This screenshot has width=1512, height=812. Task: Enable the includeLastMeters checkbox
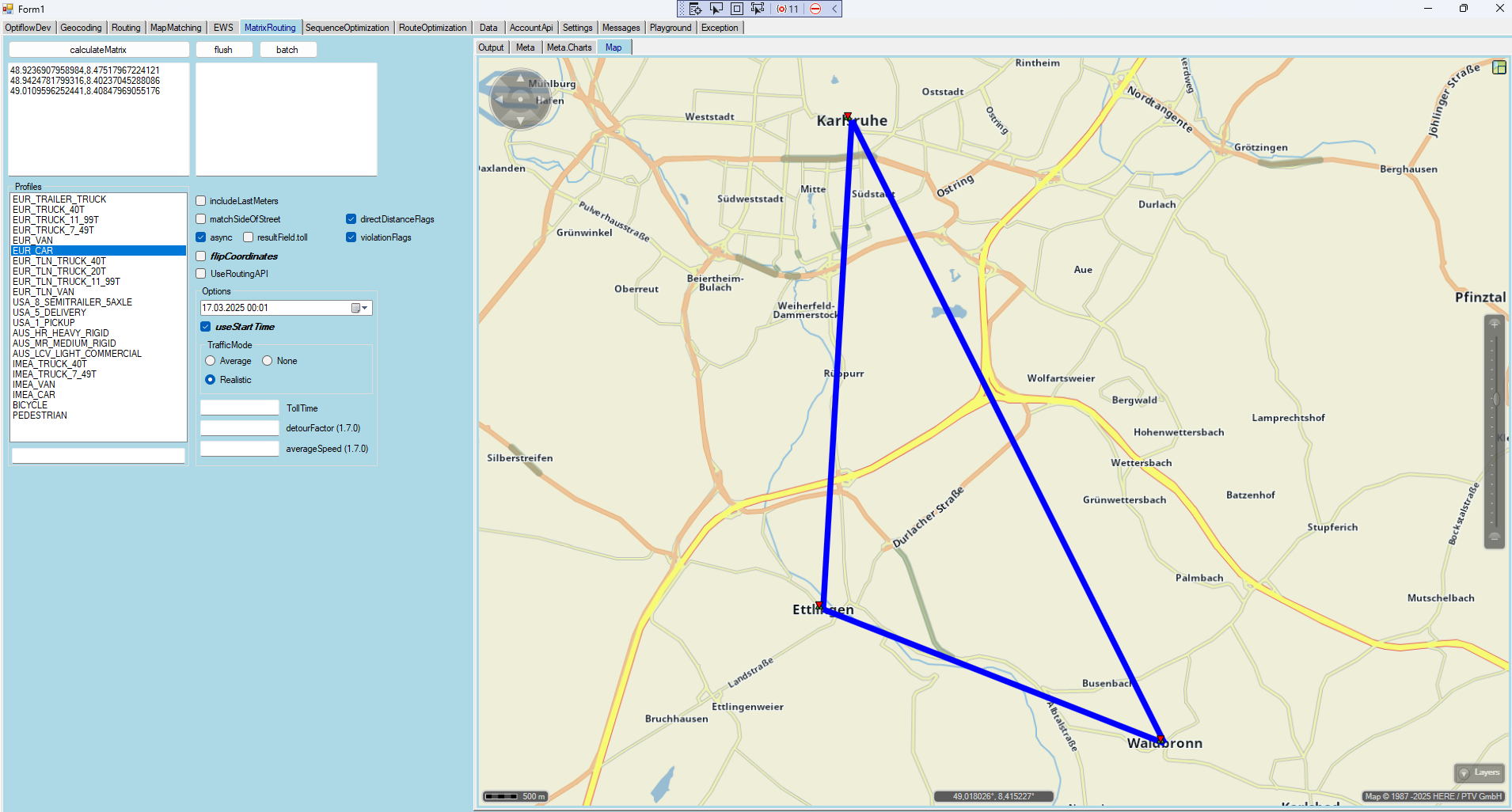[x=201, y=201]
